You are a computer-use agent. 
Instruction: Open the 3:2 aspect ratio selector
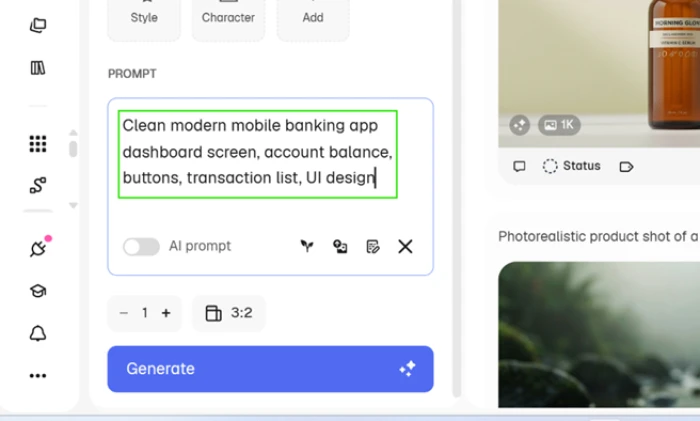pyautogui.click(x=229, y=313)
